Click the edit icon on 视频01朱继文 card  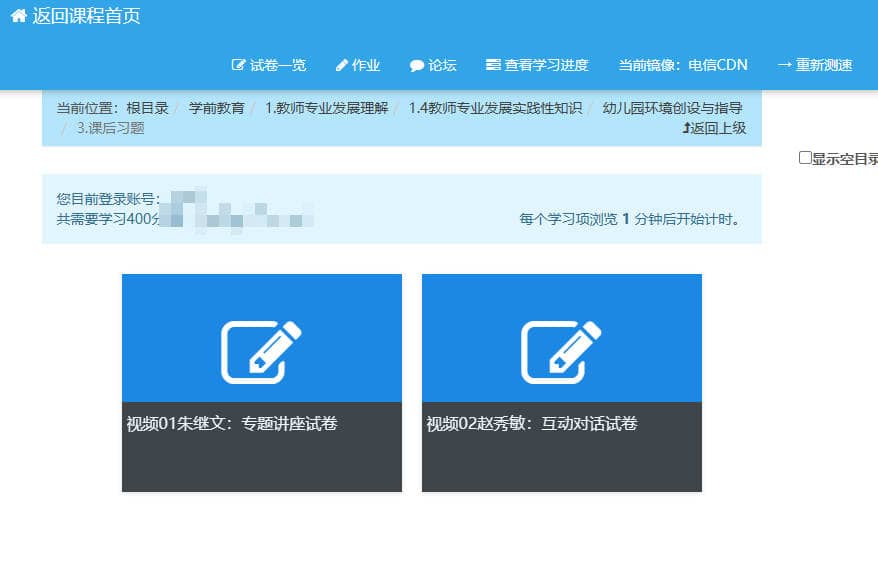point(261,352)
